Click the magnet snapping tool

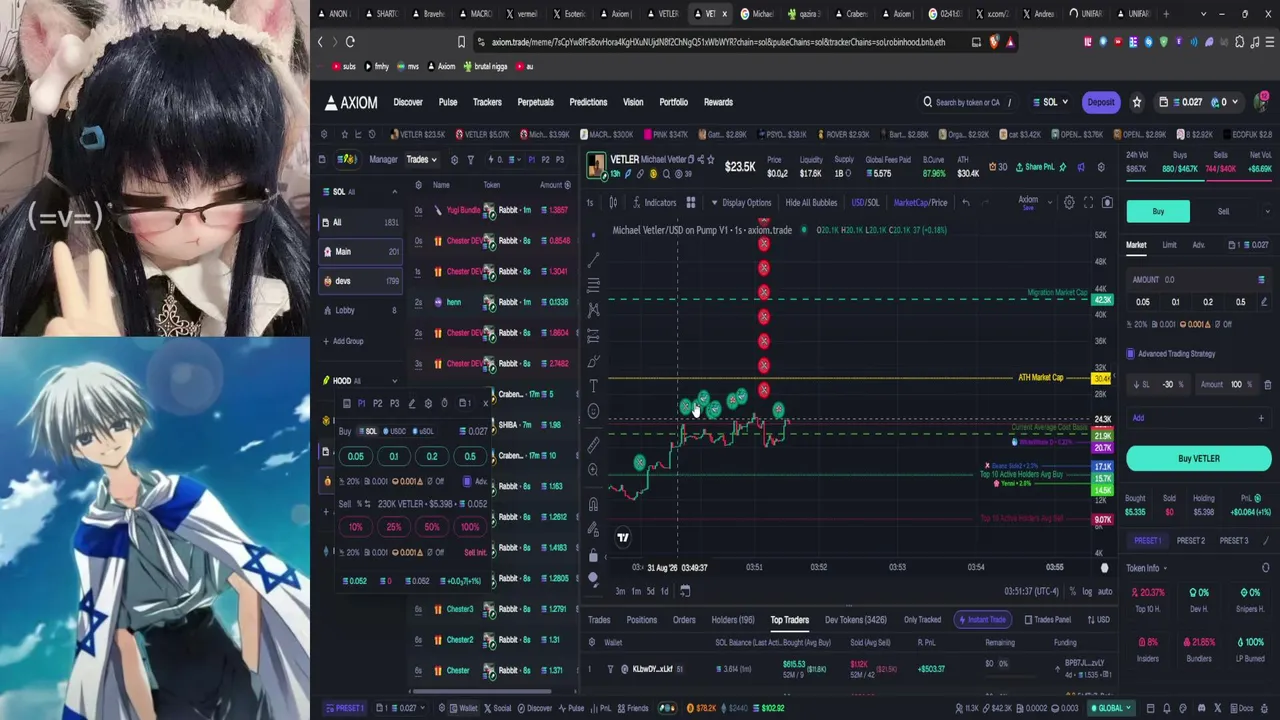coord(593,504)
